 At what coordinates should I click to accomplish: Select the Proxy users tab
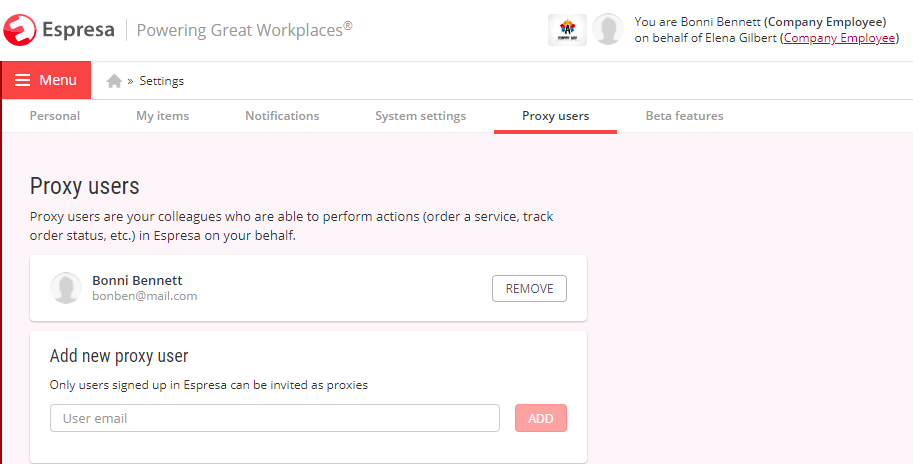click(x=555, y=116)
